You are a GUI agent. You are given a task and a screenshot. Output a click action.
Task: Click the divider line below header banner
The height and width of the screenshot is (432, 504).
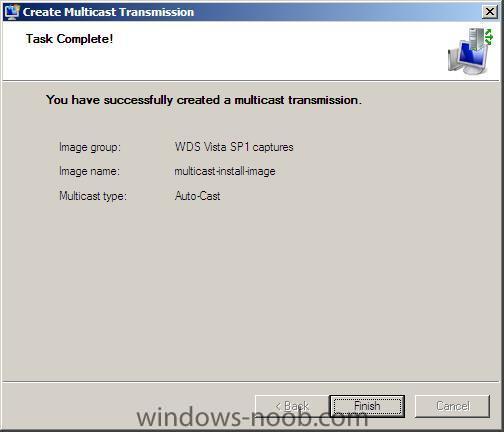click(x=251, y=81)
